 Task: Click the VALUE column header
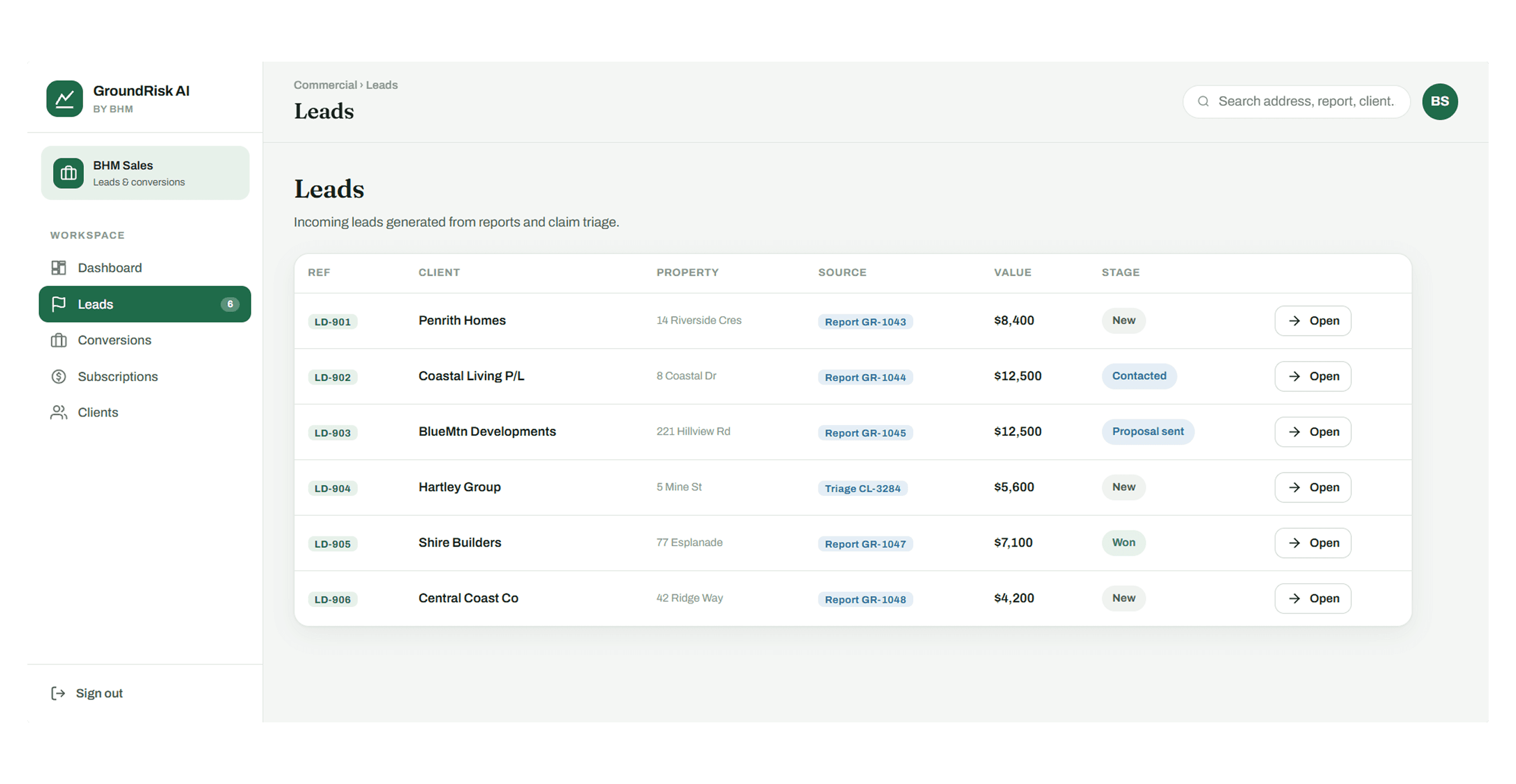click(1012, 273)
